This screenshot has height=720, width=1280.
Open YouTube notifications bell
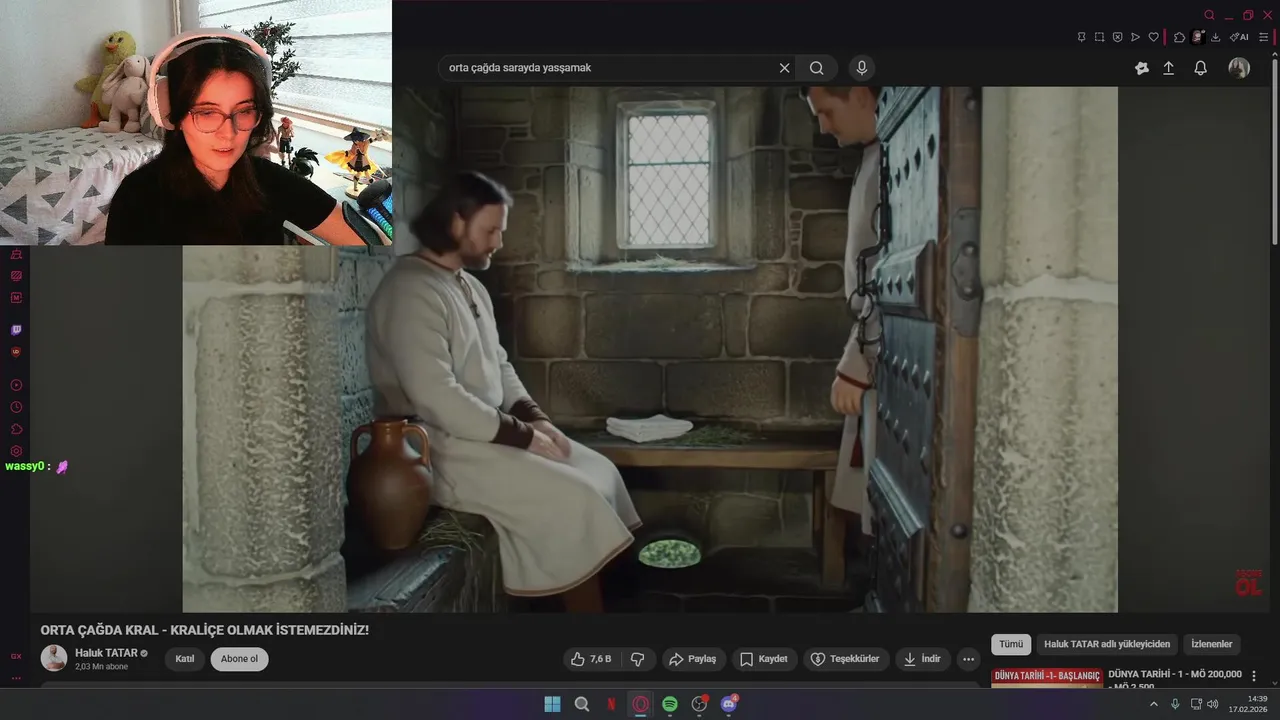coord(1200,68)
